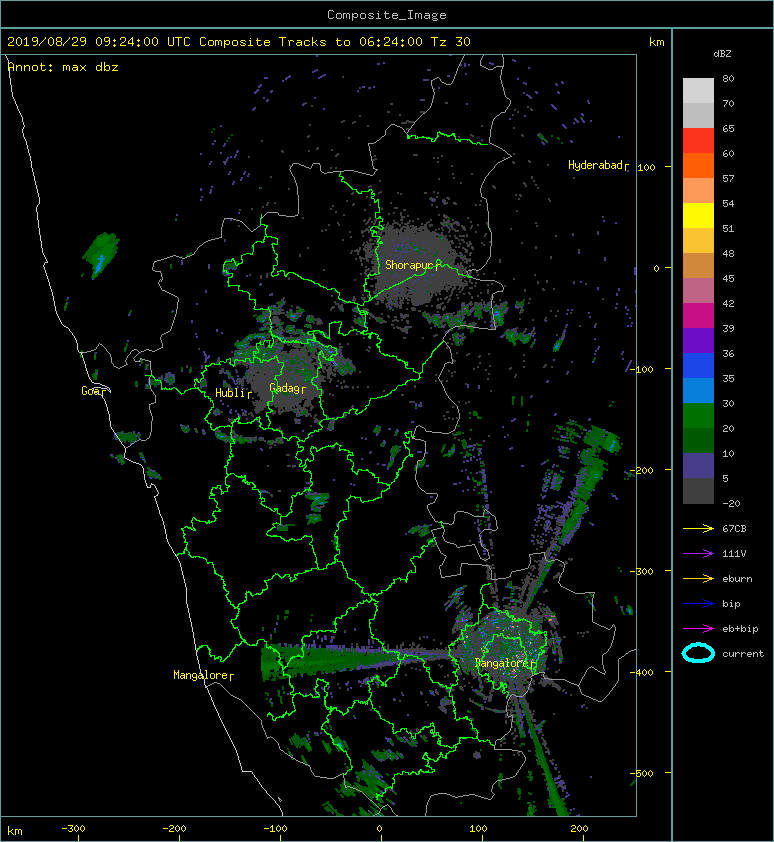Image resolution: width=774 pixels, height=842 pixels.
Task: Select the 'Annot: max dbz' annotation text
Action: pyautogui.click(x=63, y=67)
